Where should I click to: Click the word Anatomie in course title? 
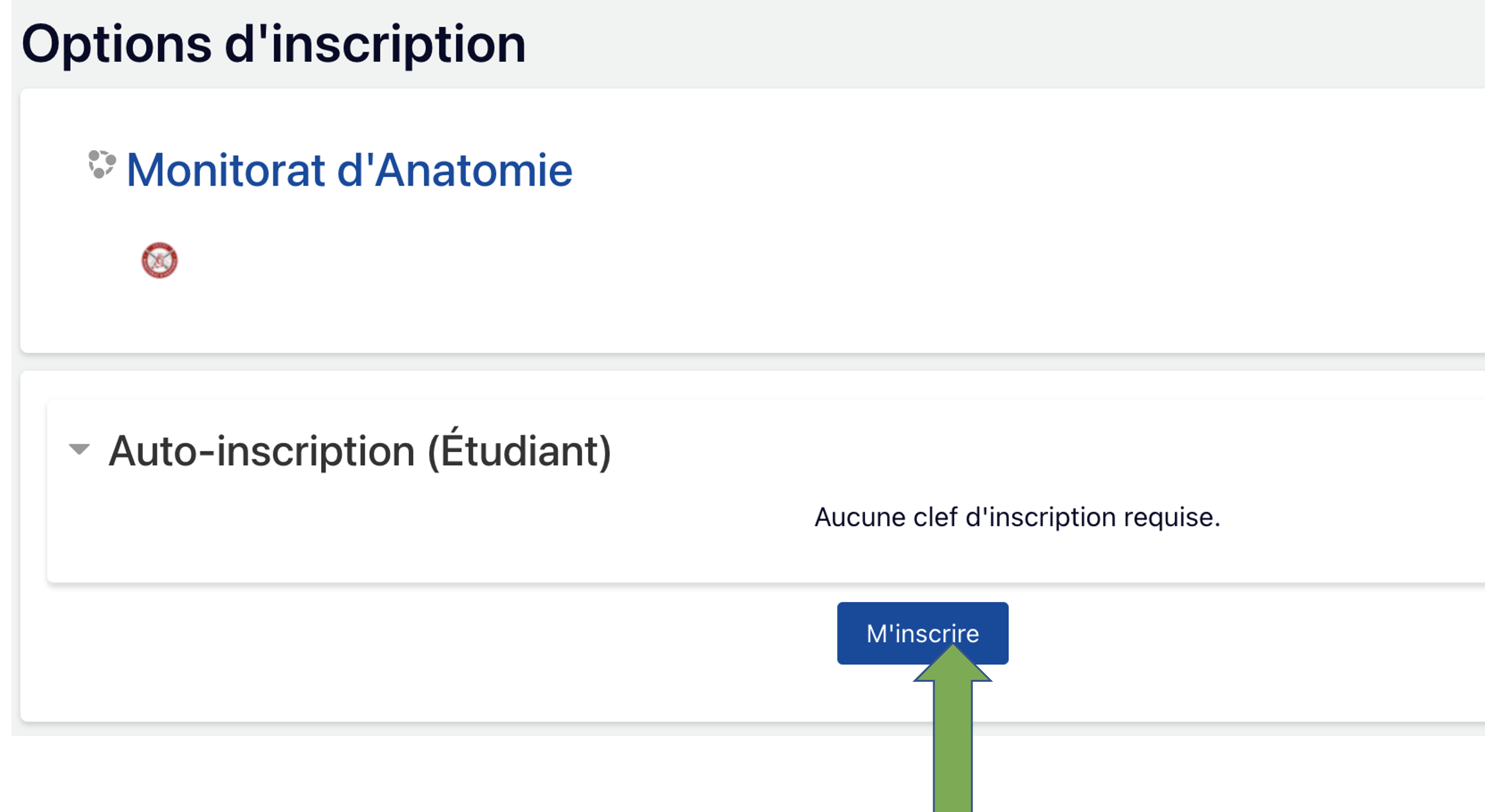[473, 170]
